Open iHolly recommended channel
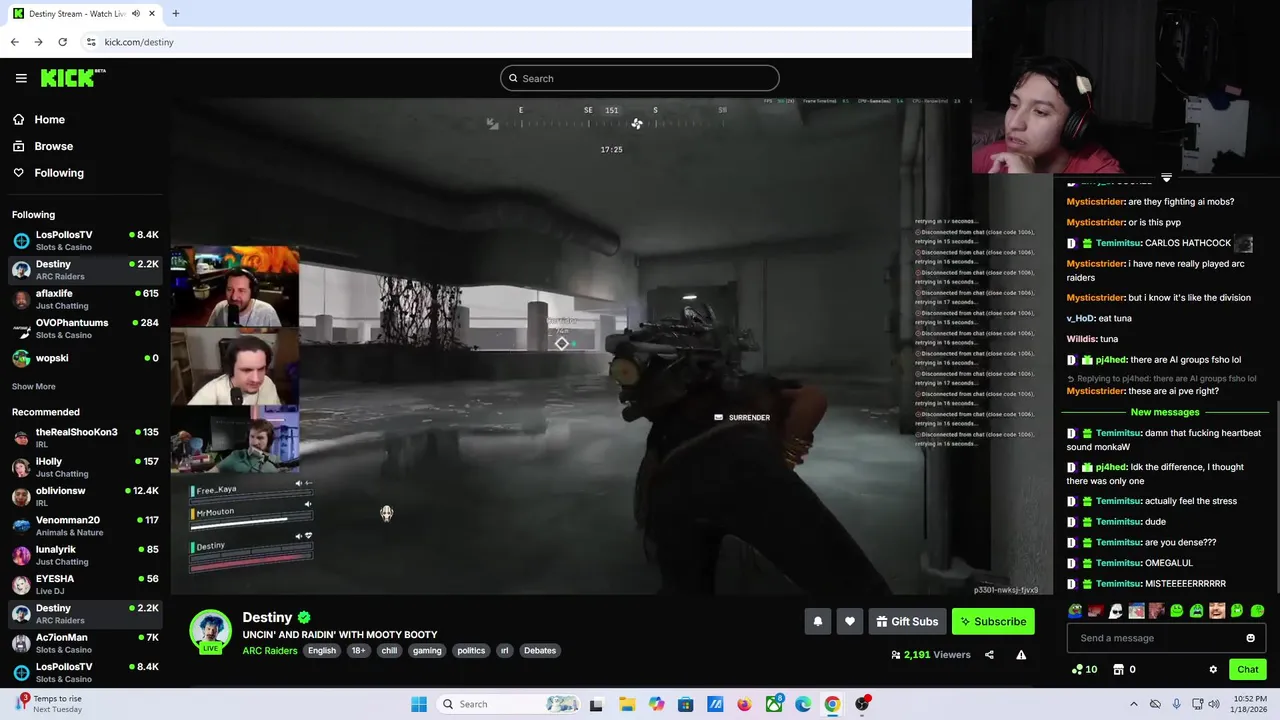Image resolution: width=1280 pixels, height=720 pixels. (x=85, y=467)
